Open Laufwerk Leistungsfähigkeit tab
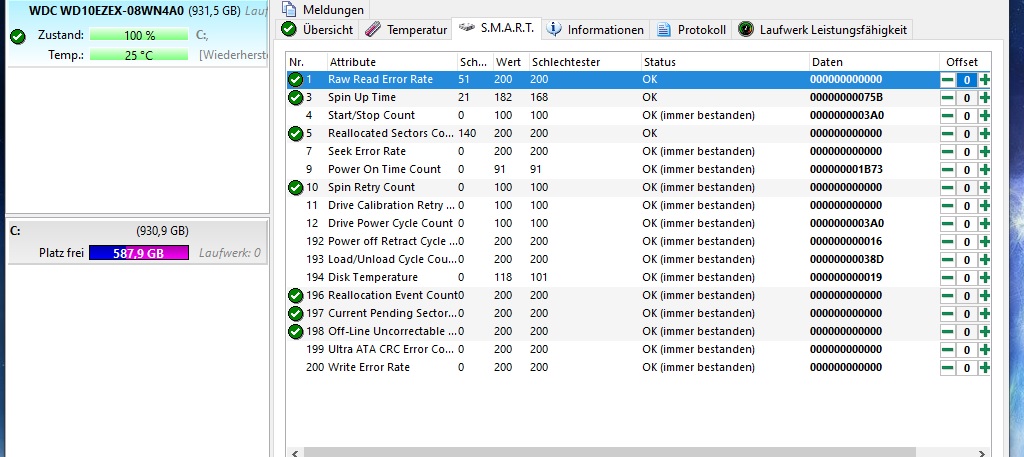The height and width of the screenshot is (457, 1024). (822, 29)
